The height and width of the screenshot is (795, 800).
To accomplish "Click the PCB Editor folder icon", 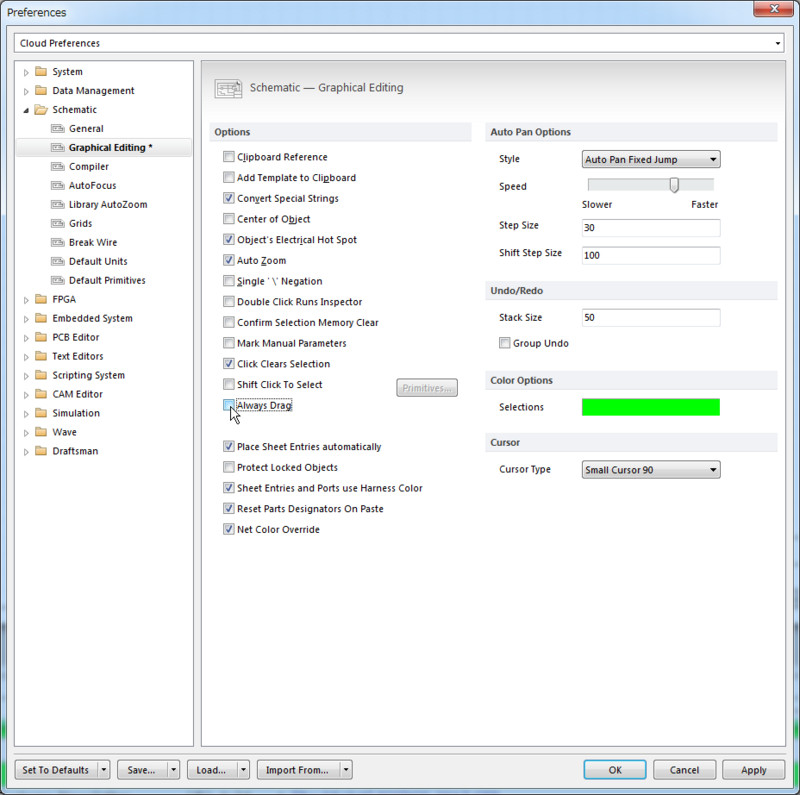I will click(41, 337).
